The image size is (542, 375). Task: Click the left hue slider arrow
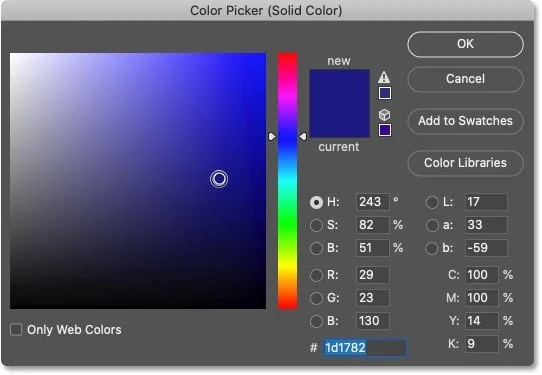pyautogui.click(x=272, y=137)
